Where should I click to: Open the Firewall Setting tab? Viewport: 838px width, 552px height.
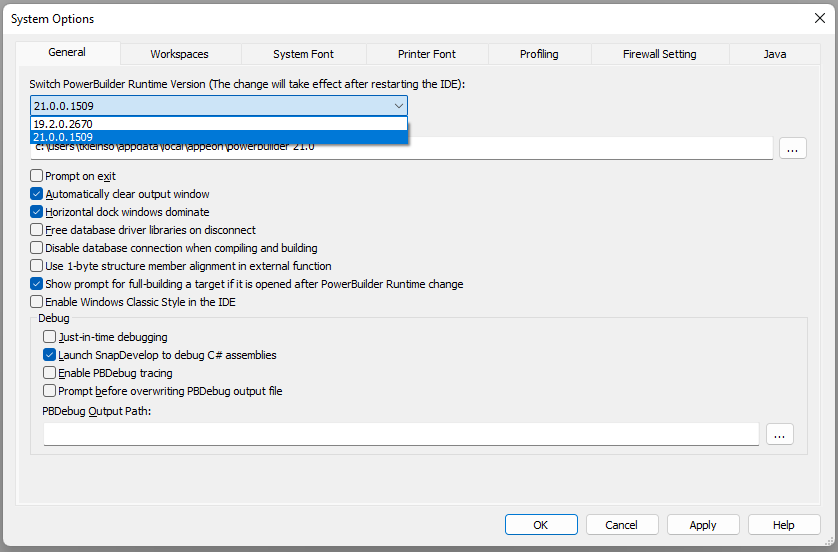click(x=659, y=54)
